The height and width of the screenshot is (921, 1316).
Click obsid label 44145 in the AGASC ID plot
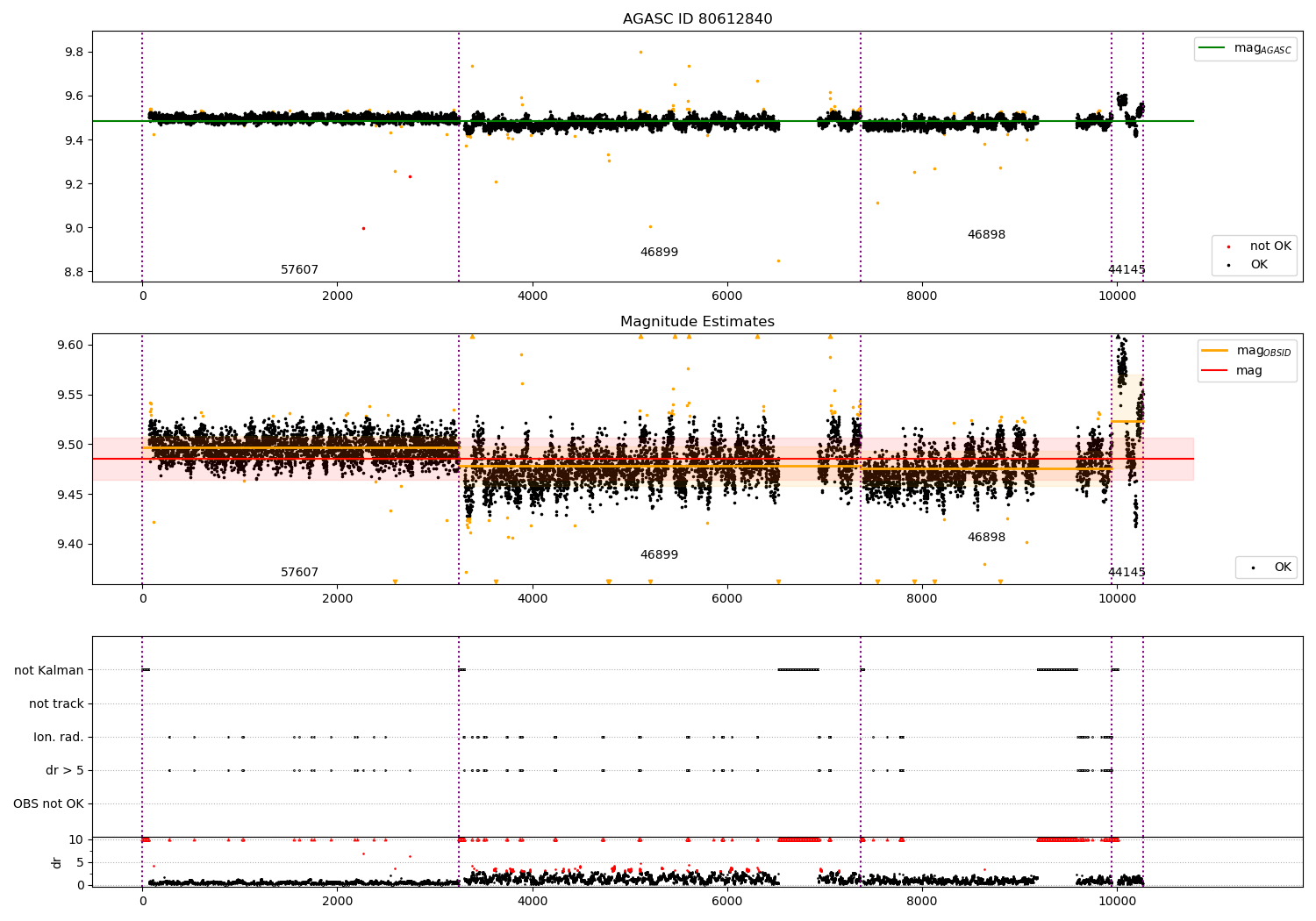(x=1126, y=270)
